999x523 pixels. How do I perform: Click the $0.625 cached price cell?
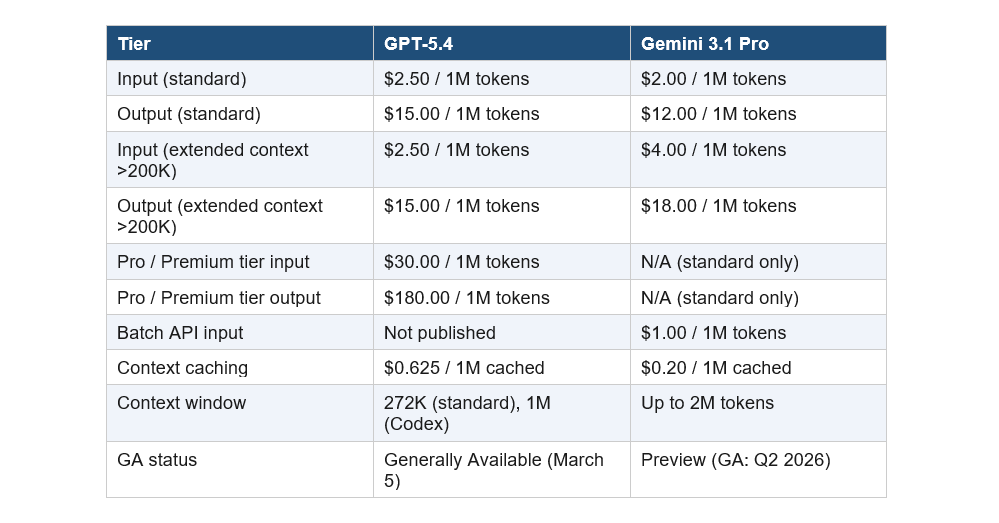pos(464,368)
